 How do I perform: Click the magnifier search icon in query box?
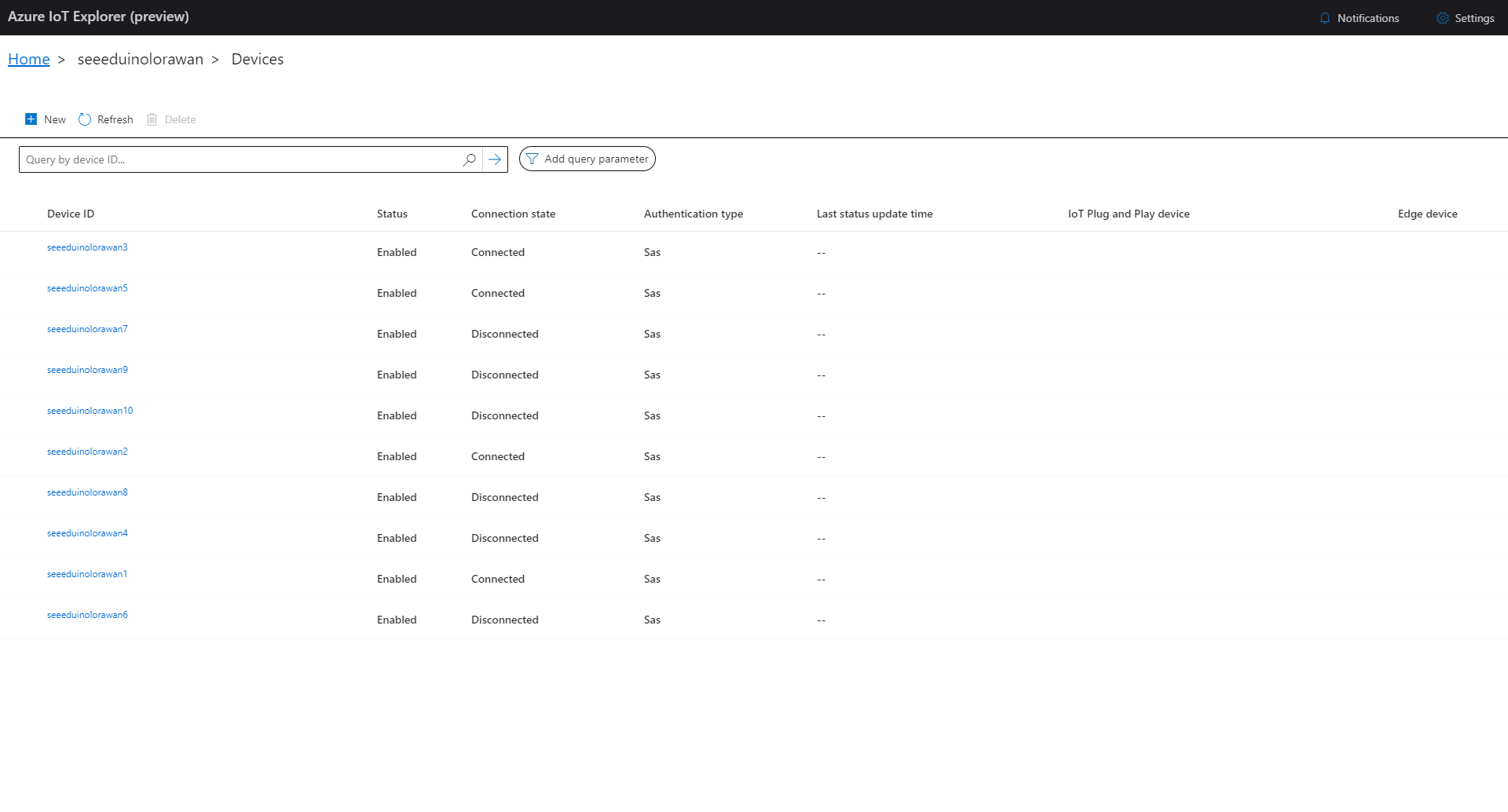click(470, 159)
